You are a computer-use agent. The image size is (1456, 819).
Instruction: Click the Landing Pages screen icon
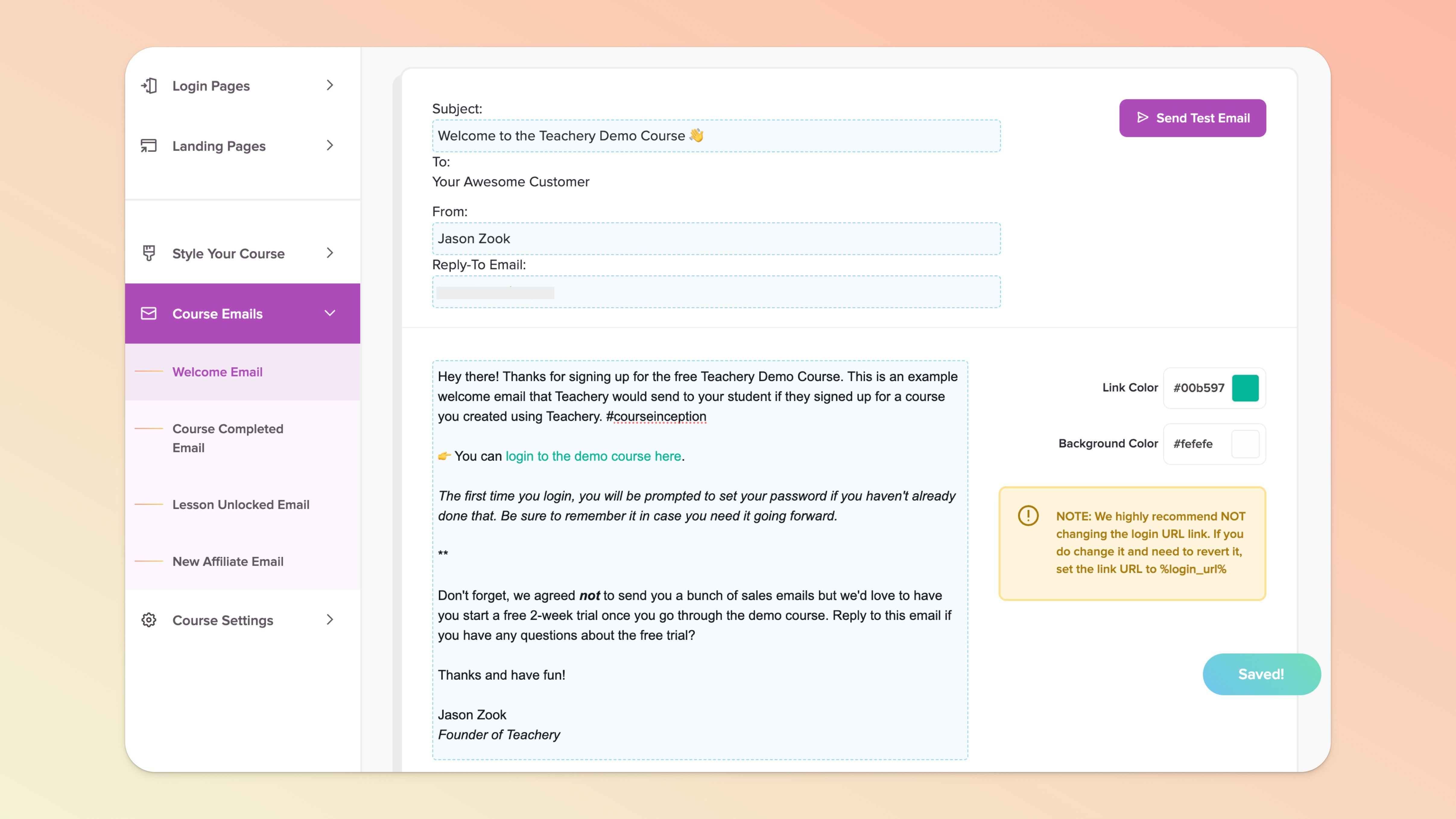click(x=149, y=146)
